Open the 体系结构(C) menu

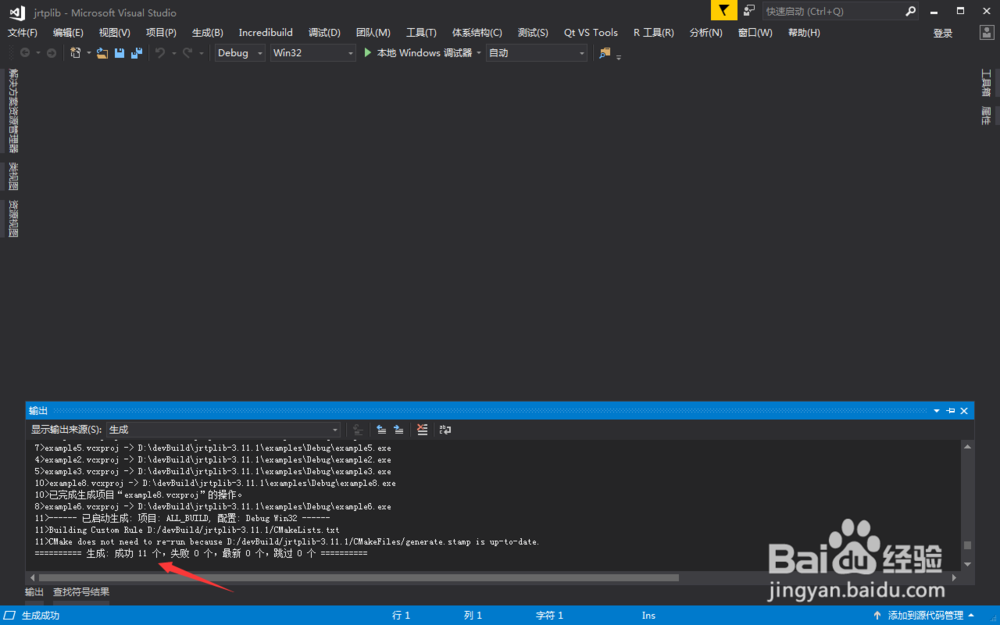[x=477, y=33]
